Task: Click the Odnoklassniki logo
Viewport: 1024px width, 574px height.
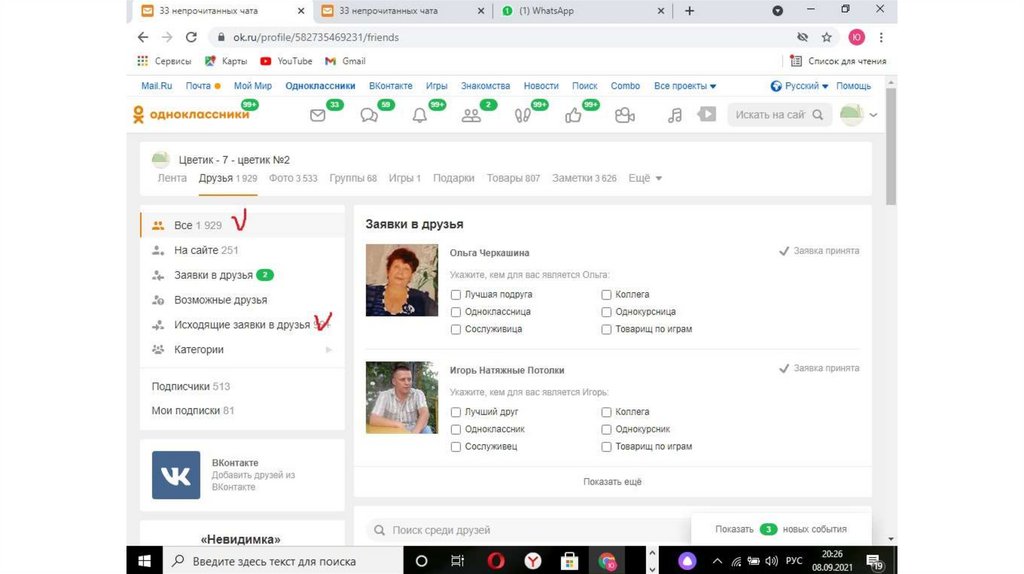Action: click(x=191, y=114)
